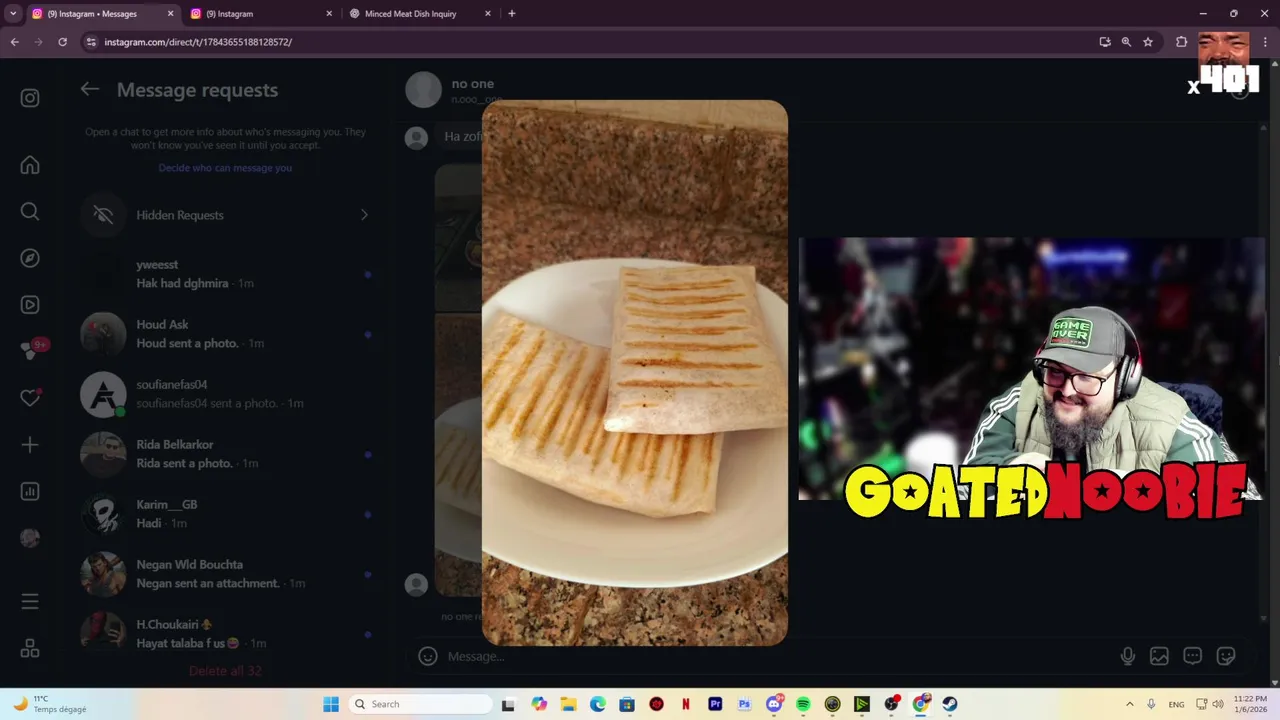Open Reels icon in sidebar

30,305
